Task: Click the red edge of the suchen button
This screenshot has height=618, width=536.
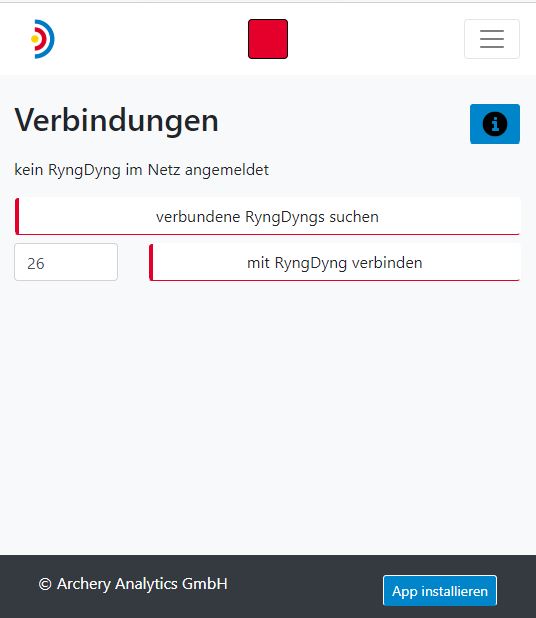Action: pos(17,216)
